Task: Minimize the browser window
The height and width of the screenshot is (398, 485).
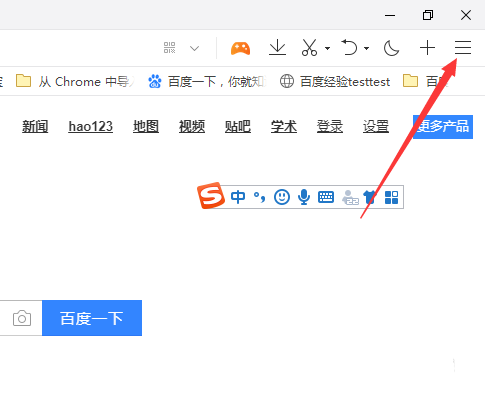Action: [390, 15]
